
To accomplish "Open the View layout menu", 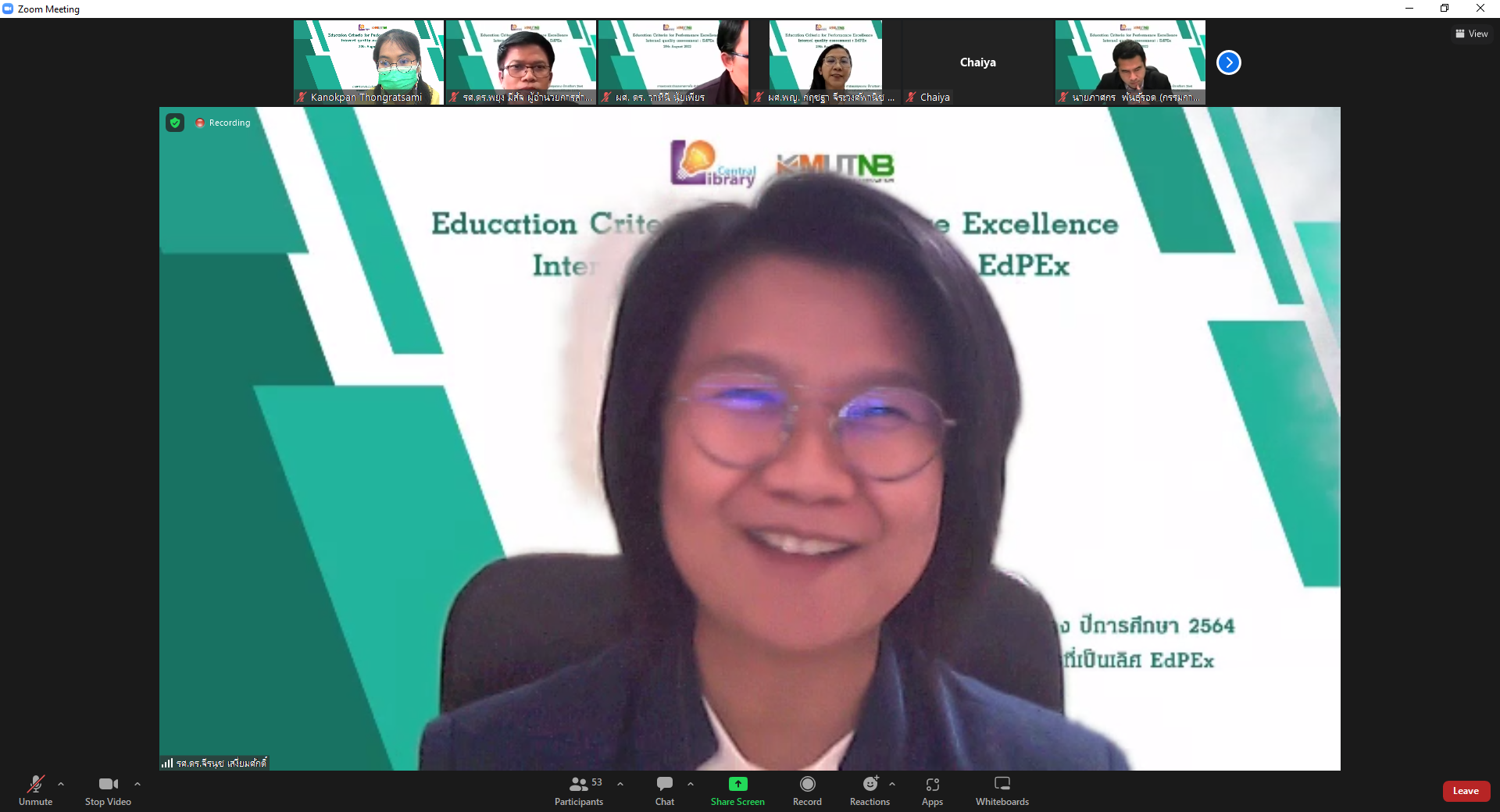I will click(x=1471, y=34).
